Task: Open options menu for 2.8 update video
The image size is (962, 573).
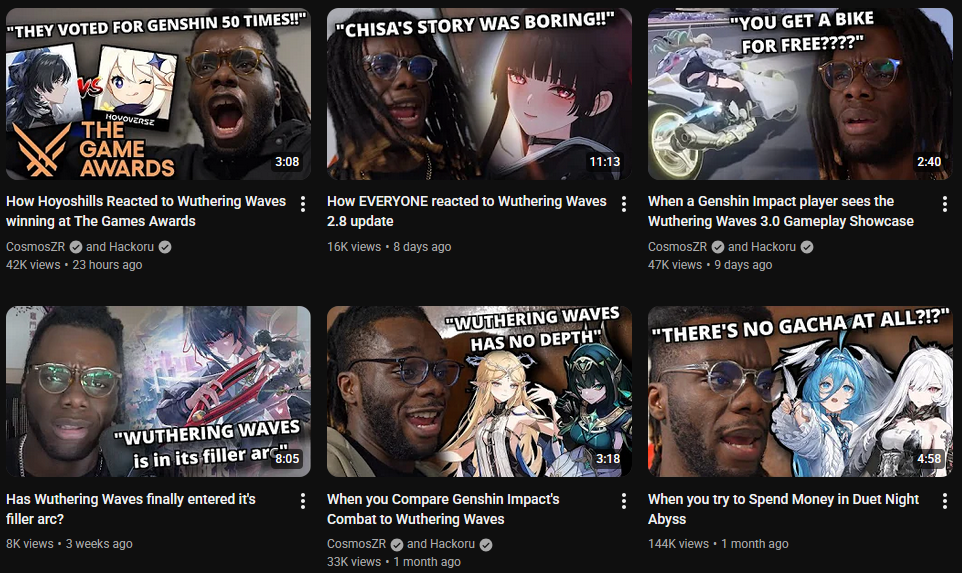Action: click(623, 204)
